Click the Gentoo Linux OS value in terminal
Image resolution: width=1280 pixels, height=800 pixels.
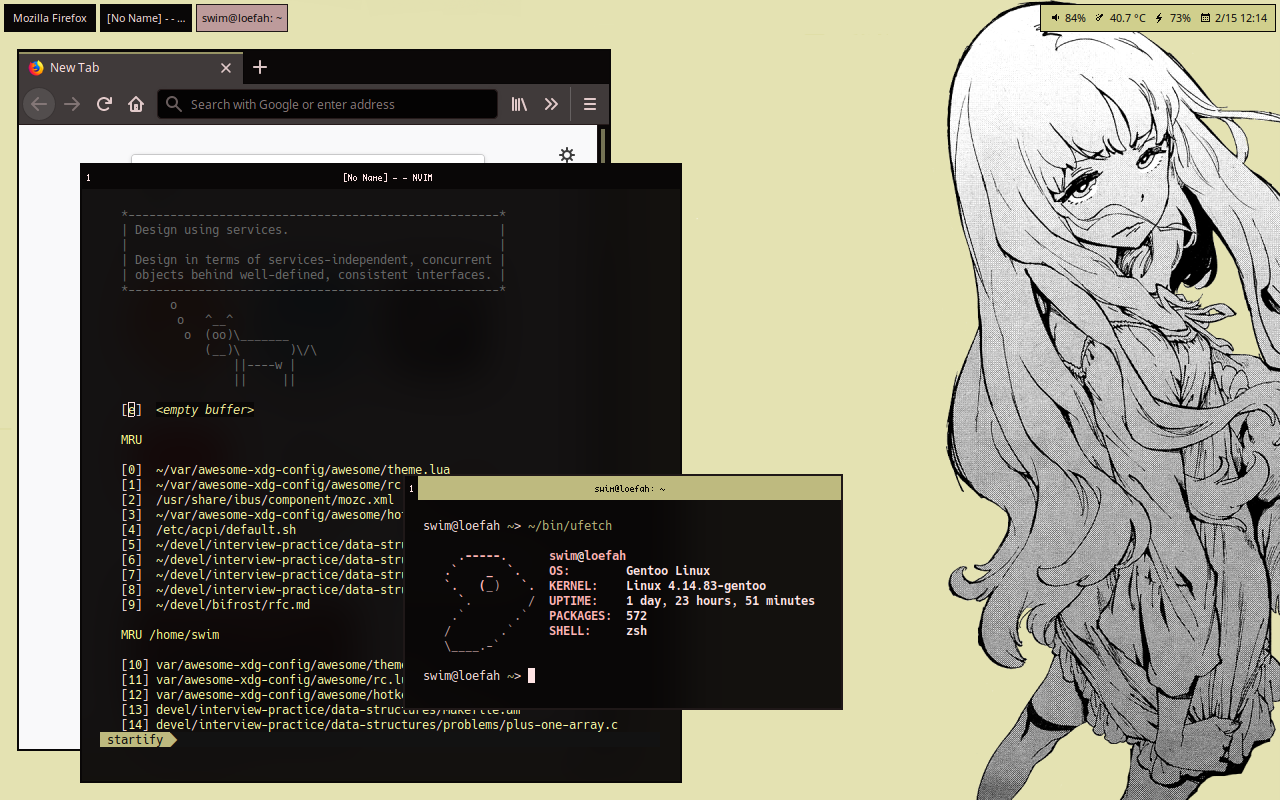pyautogui.click(x=668, y=571)
